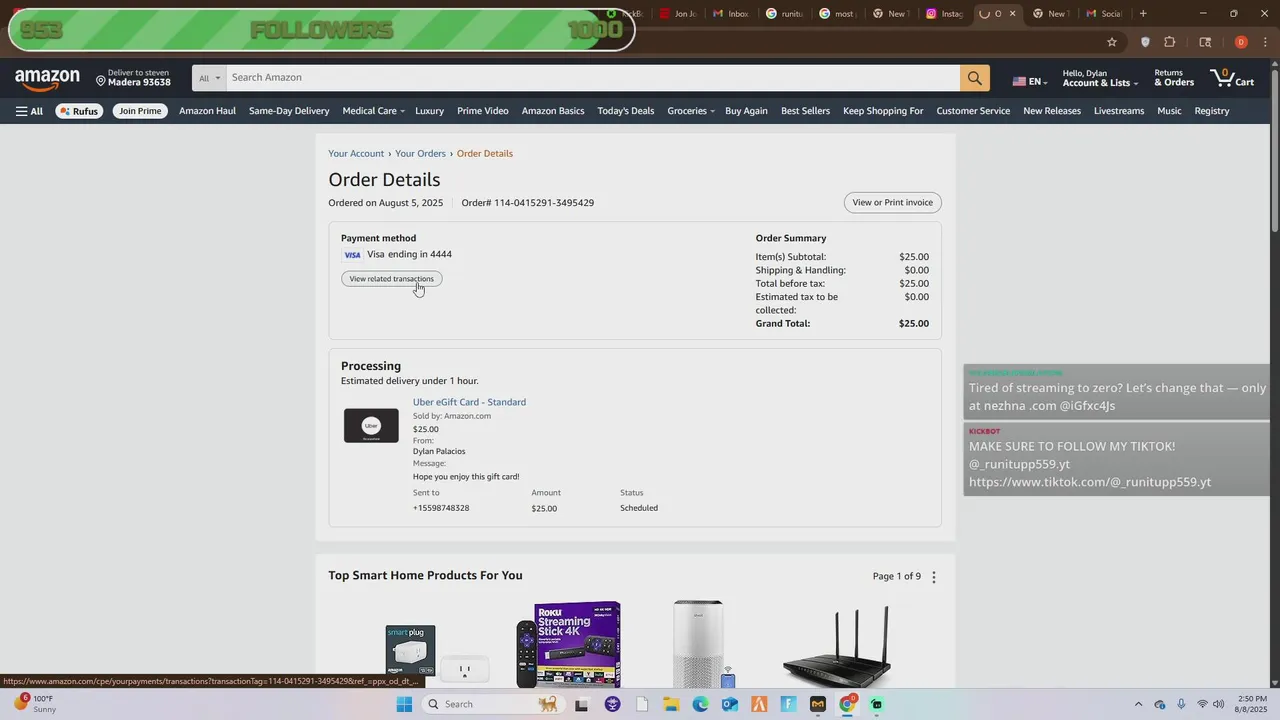Viewport: 1280px width, 720px height.
Task: Click the Windows taskbar Search box
Action: 492,704
